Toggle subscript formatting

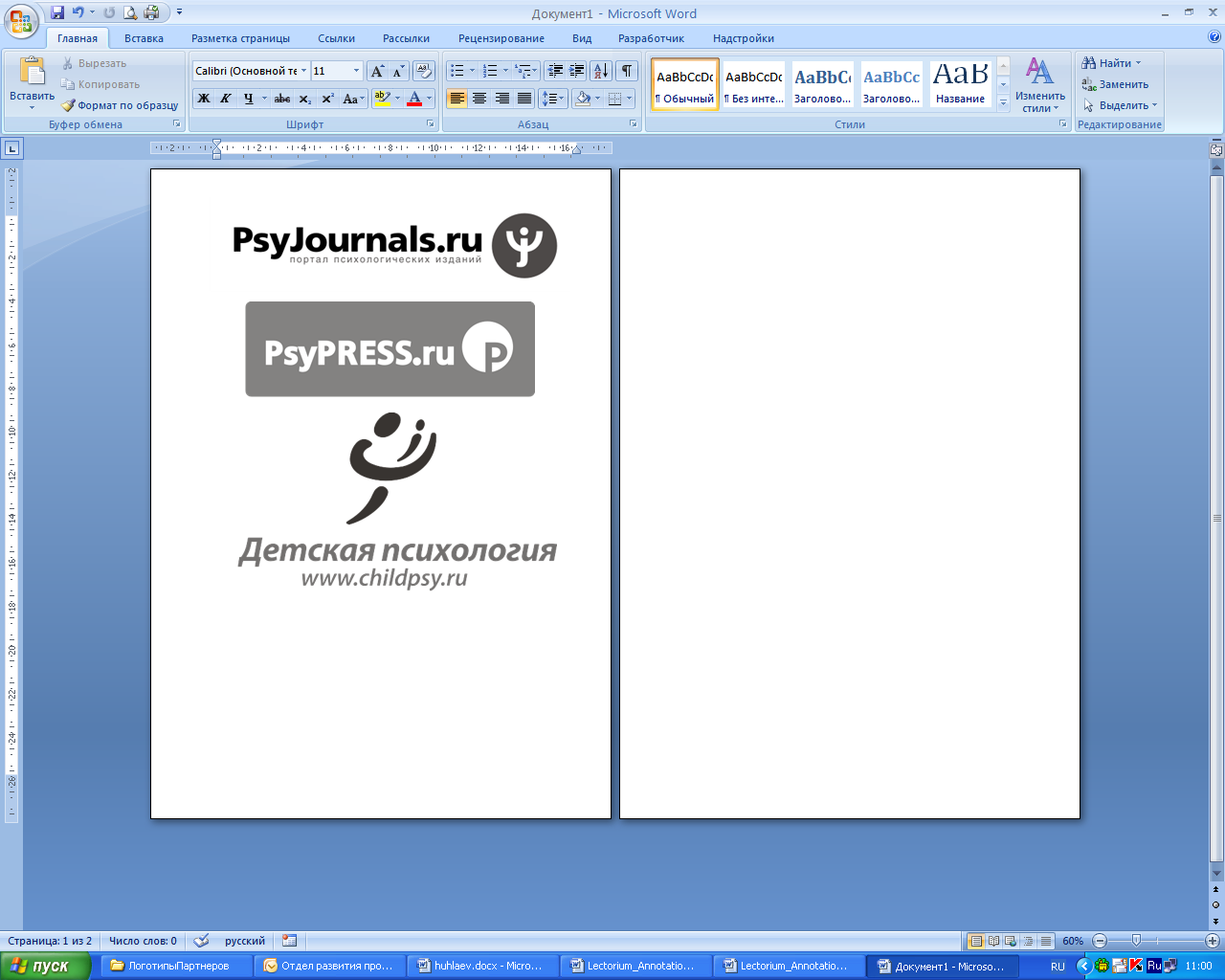304,98
